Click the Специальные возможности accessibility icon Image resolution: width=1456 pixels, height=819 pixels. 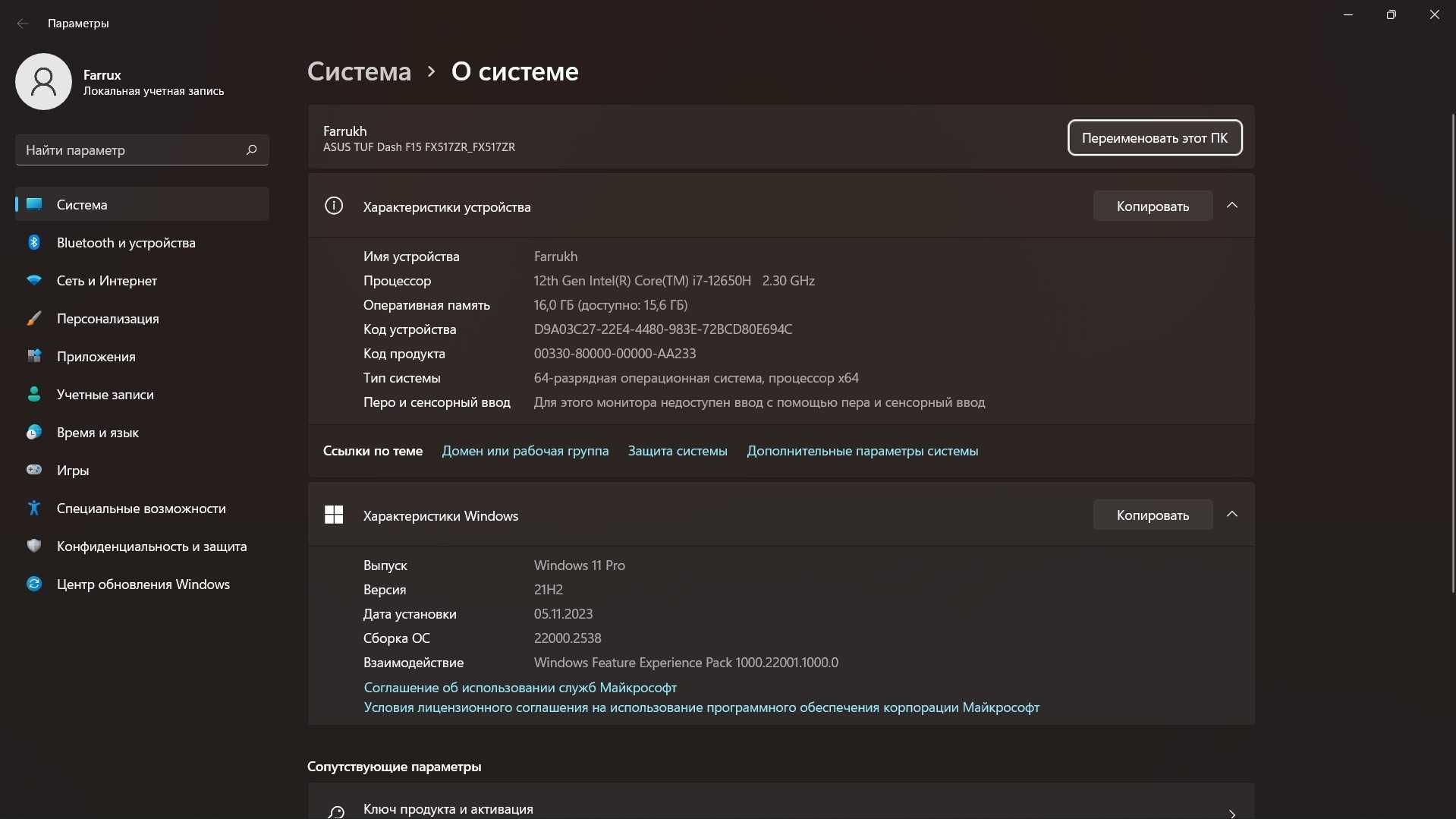[x=34, y=508]
